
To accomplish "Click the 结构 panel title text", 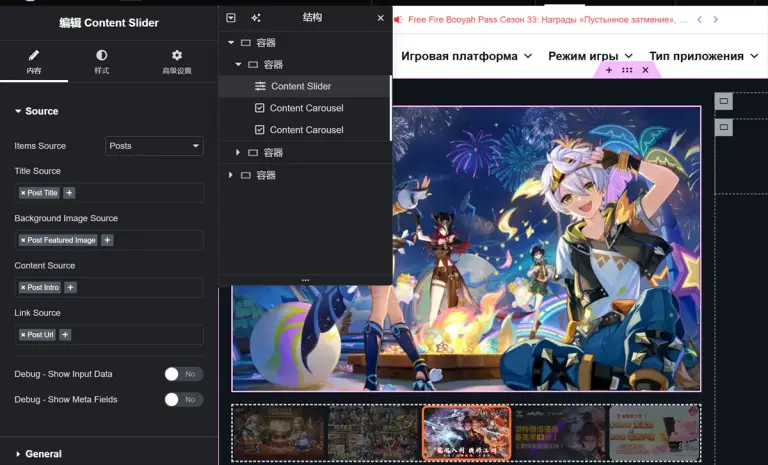I will (x=312, y=18).
